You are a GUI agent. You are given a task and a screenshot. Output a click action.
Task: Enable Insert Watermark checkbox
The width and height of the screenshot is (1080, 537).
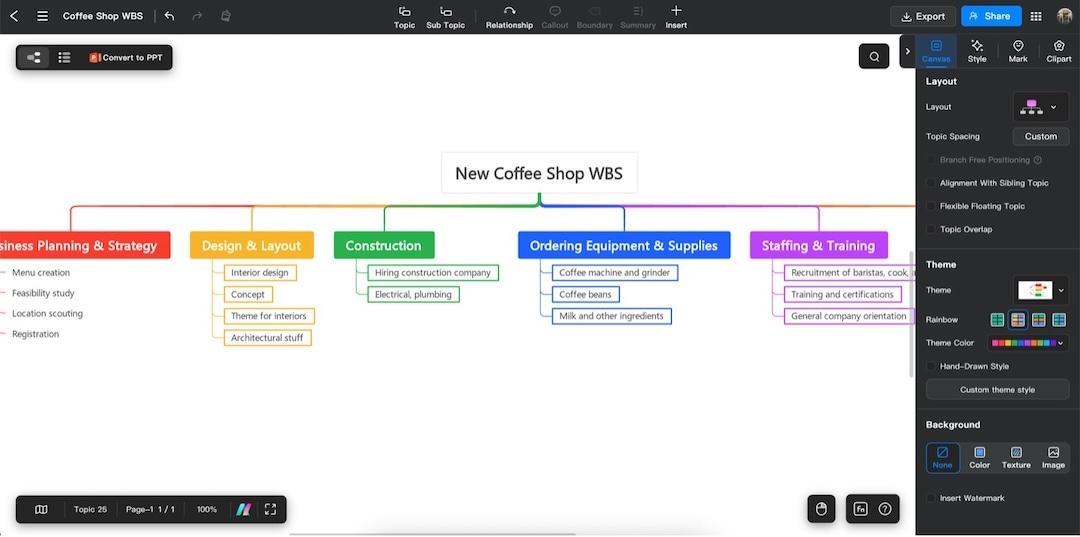pyautogui.click(x=931, y=498)
